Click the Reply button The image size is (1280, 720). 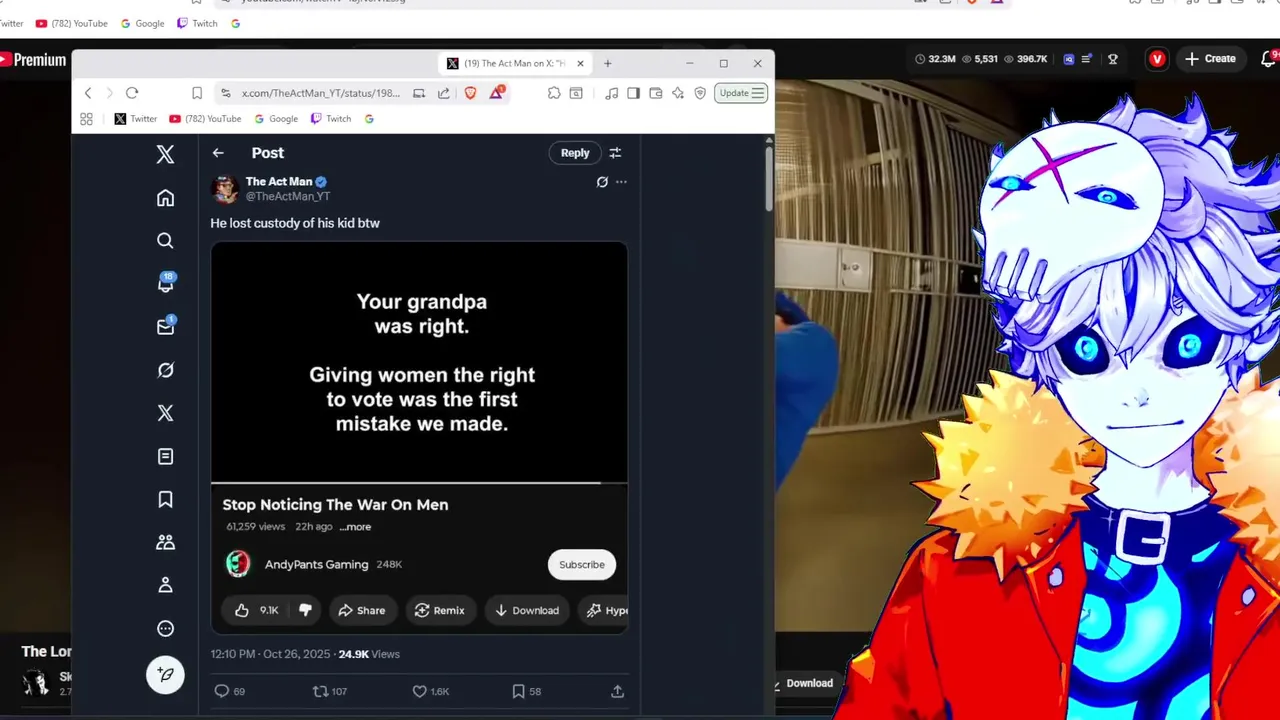(575, 153)
